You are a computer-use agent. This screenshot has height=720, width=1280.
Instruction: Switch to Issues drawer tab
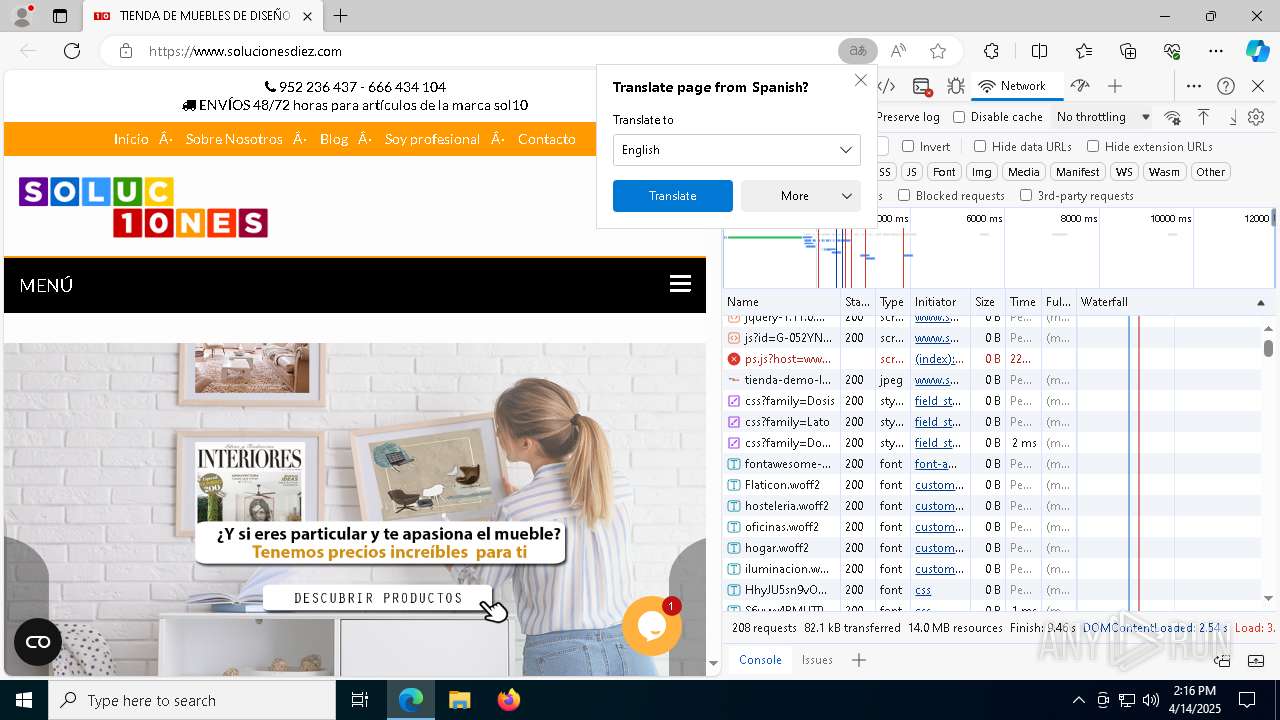point(817,660)
